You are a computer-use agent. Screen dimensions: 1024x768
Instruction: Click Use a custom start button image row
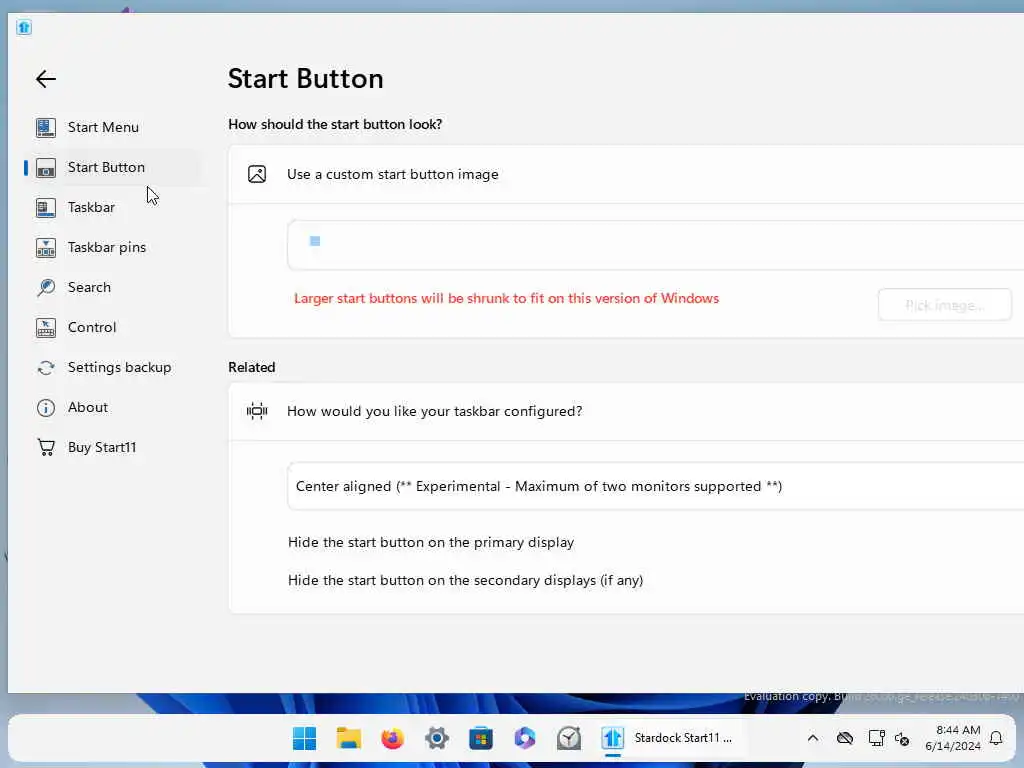626,174
